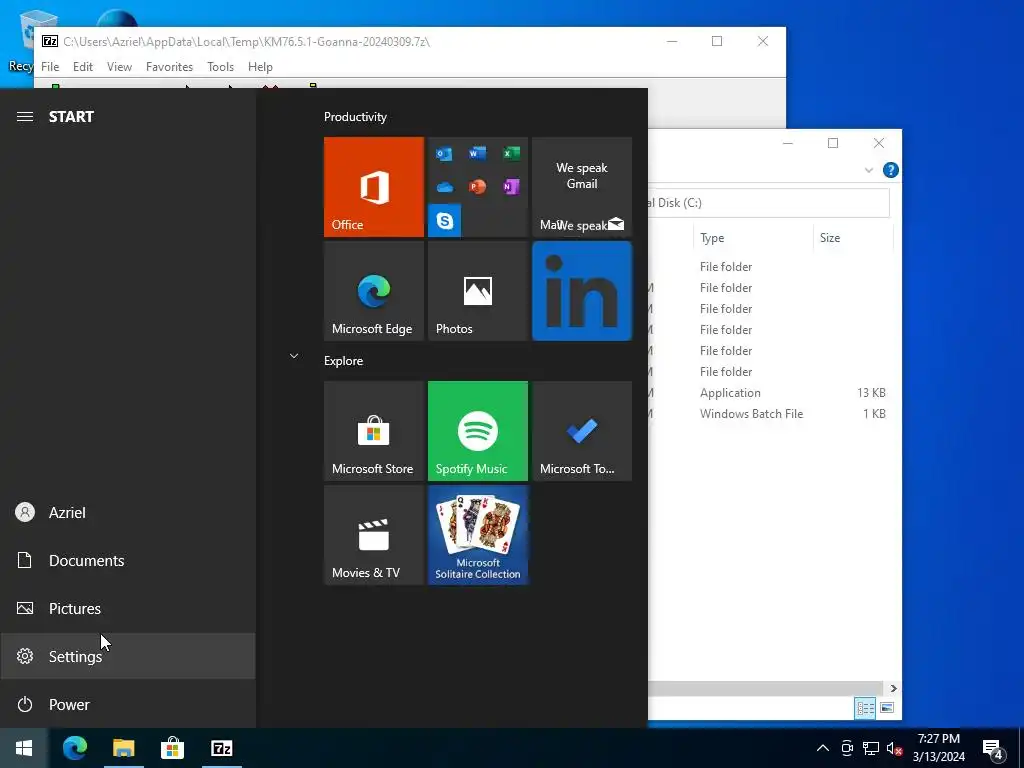Launch the Spotify Music tile
The width and height of the screenshot is (1024, 768).
[477, 431]
